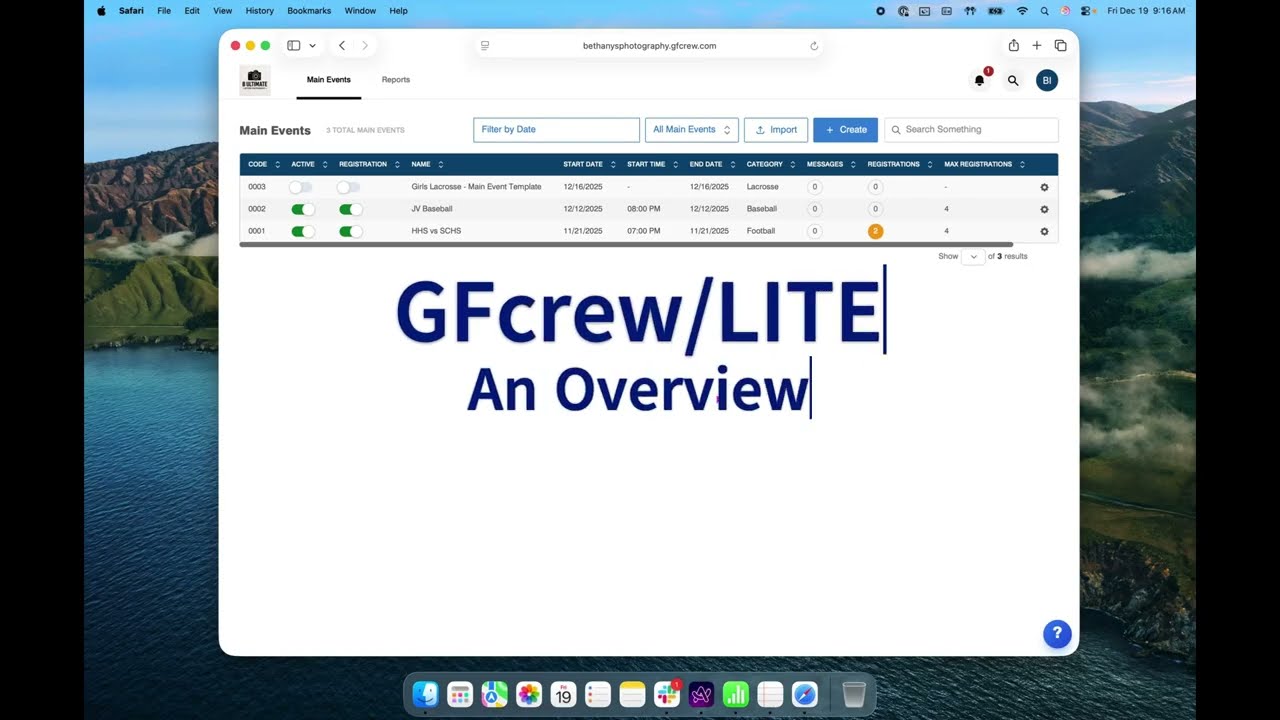Open the Apple menu

point(101,11)
